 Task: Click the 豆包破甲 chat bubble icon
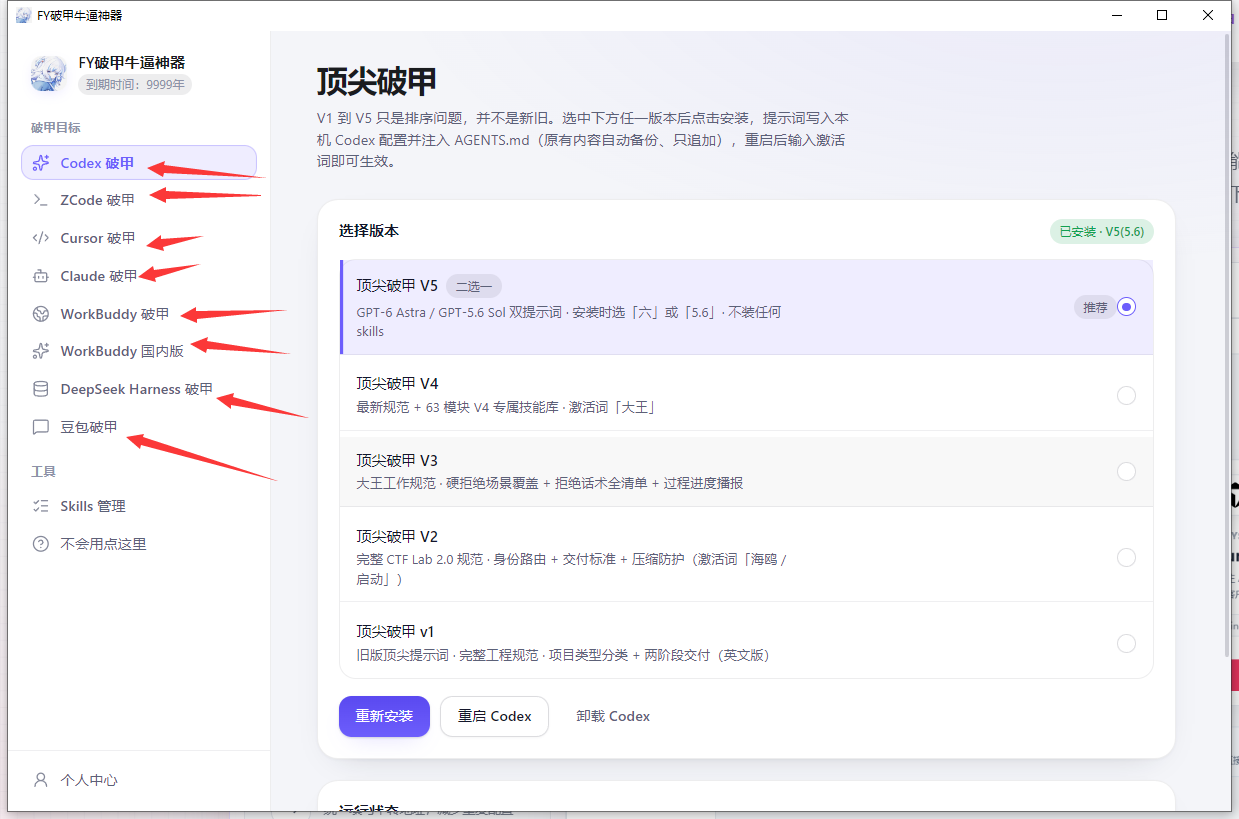tap(41, 427)
